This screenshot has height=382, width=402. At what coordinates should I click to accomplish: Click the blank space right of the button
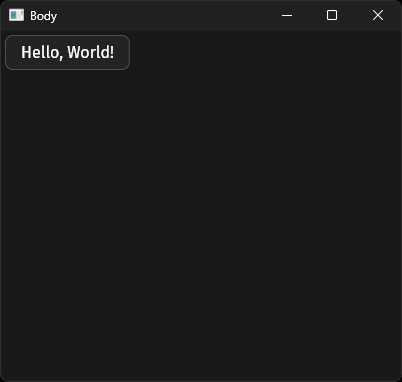click(265, 52)
